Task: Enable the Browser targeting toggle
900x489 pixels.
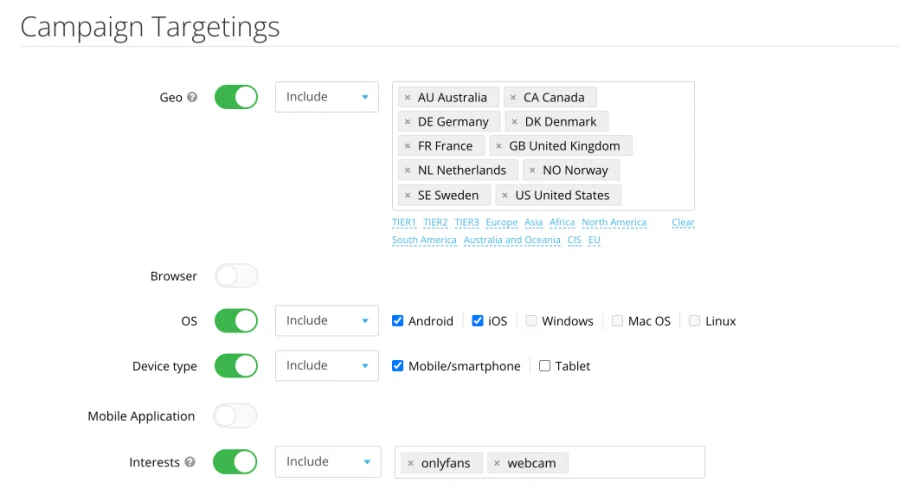Action: point(236,276)
